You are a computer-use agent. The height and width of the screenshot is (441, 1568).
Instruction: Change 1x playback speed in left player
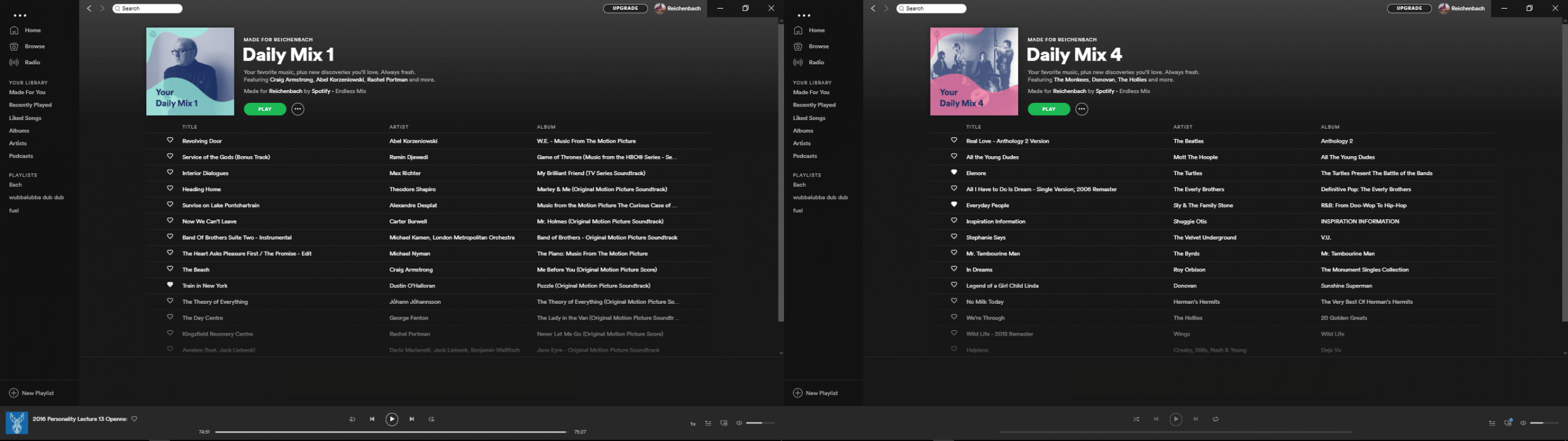[693, 423]
